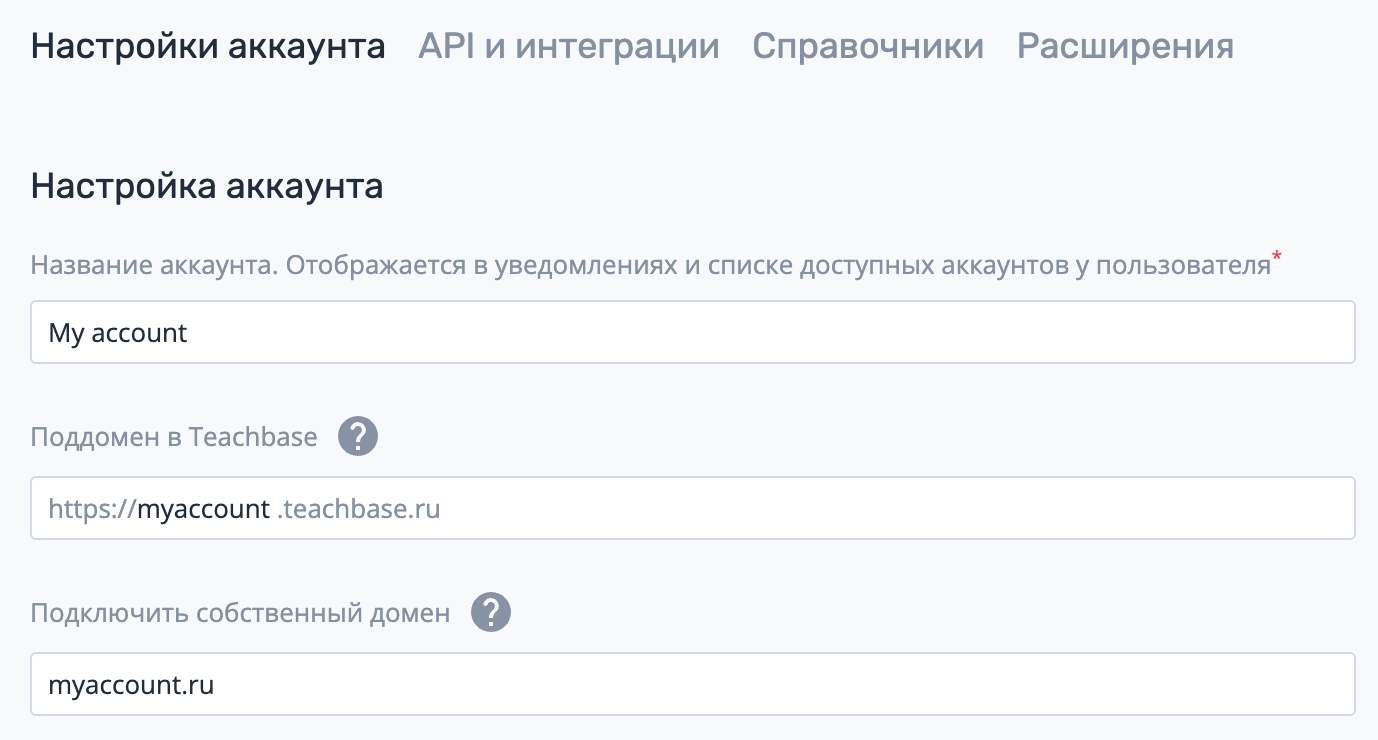Place cursor on myaccount subdomain value
The width and height of the screenshot is (1378, 740).
click(x=203, y=510)
